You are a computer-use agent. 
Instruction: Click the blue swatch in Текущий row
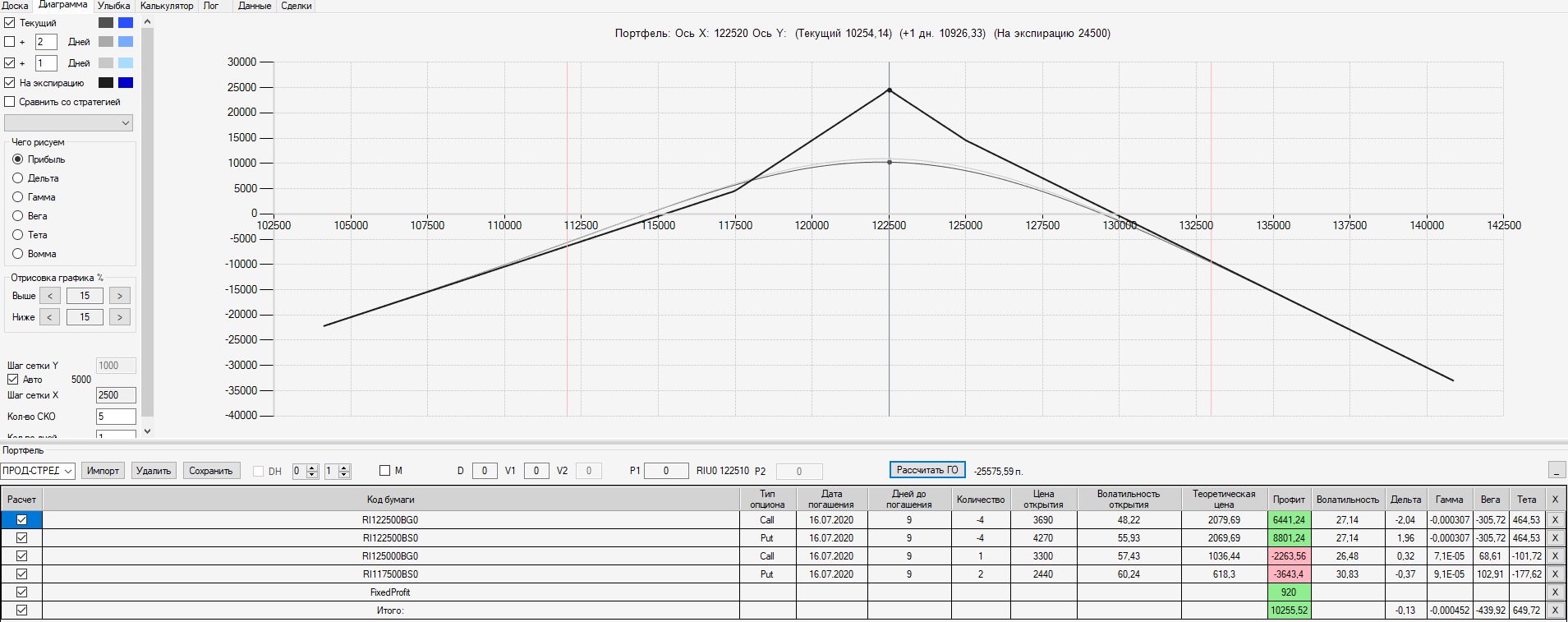pyautogui.click(x=126, y=23)
